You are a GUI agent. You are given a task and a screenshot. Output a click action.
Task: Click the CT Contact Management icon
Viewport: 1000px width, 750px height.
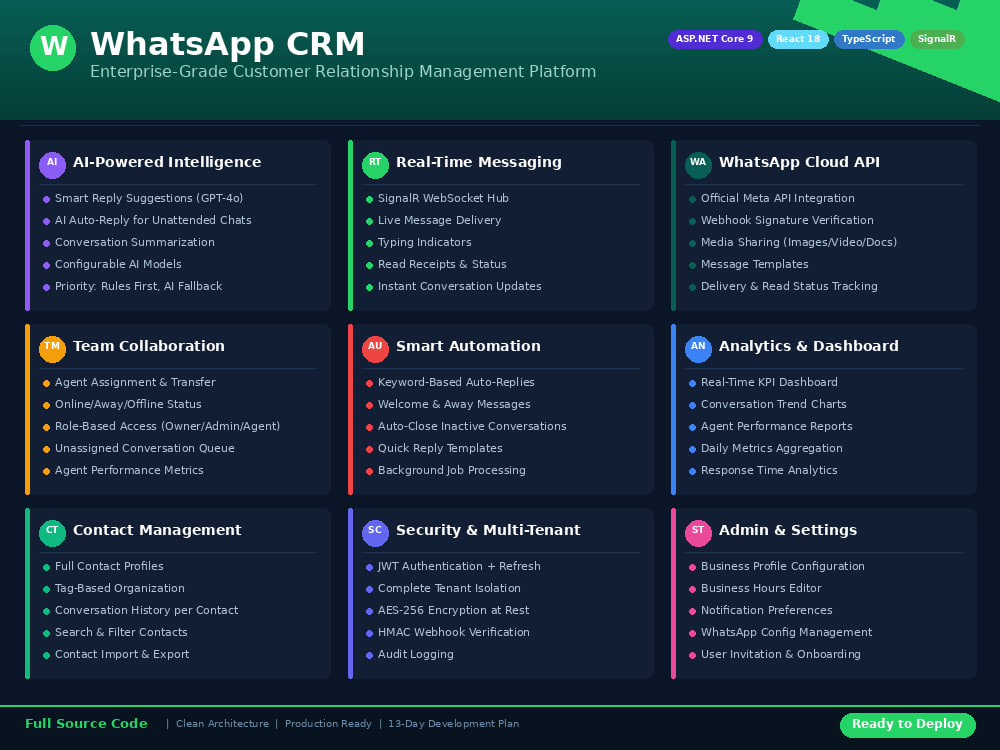click(52, 533)
